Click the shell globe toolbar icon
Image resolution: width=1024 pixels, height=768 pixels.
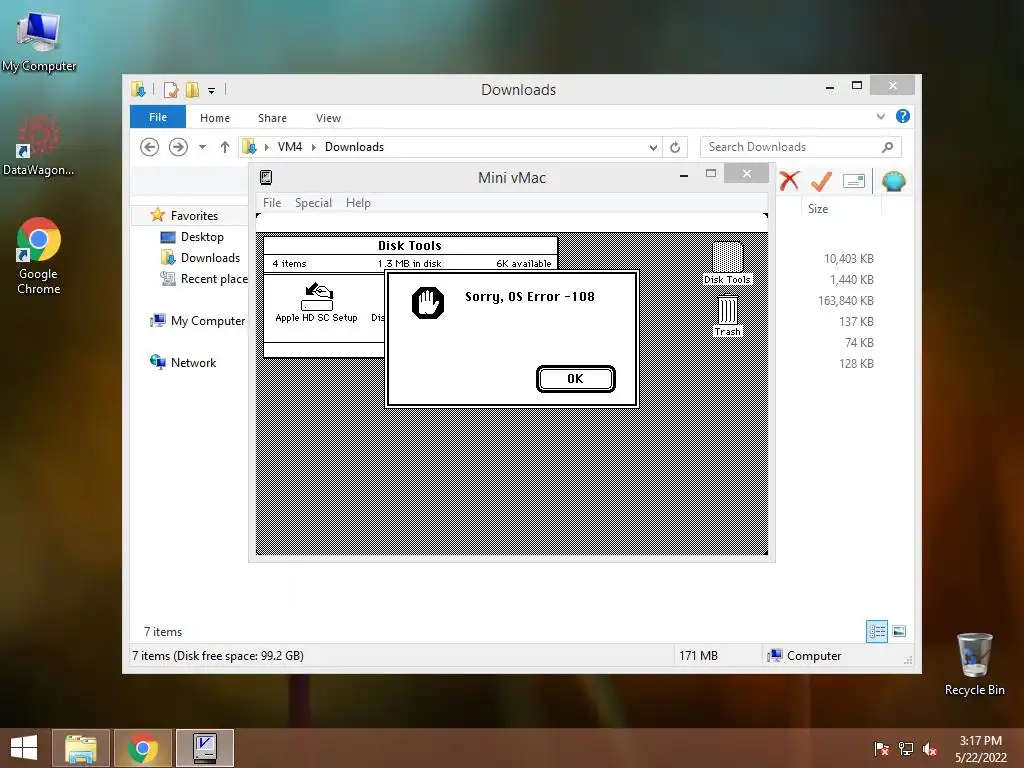click(x=893, y=181)
